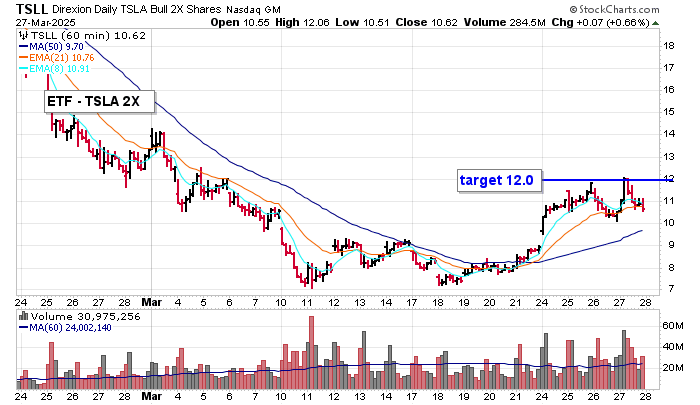Click the 40M volume axis label

pos(673,347)
